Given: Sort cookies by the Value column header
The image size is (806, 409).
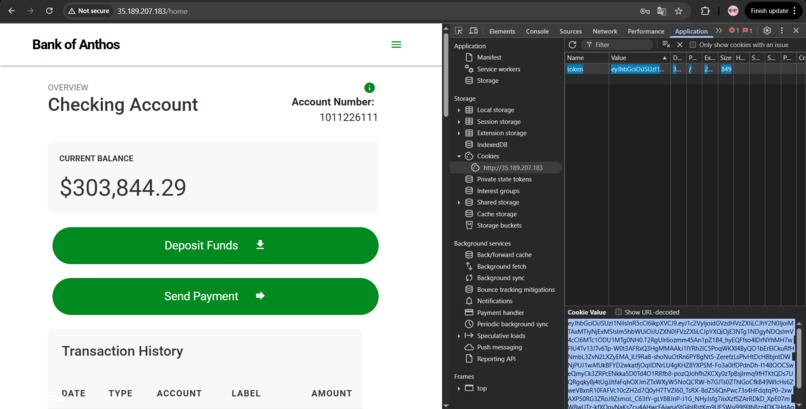Looking at the screenshot, I should [639, 58].
